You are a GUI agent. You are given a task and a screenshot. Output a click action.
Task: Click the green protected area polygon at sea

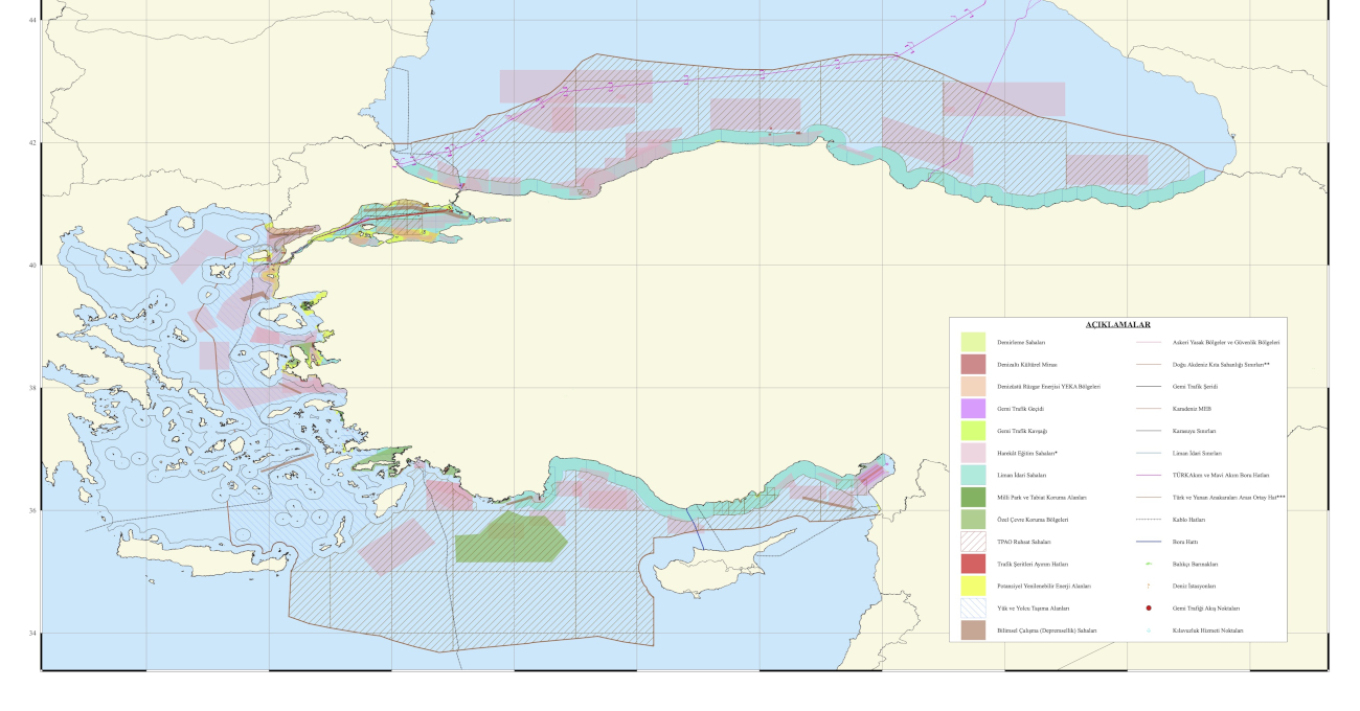(510, 538)
